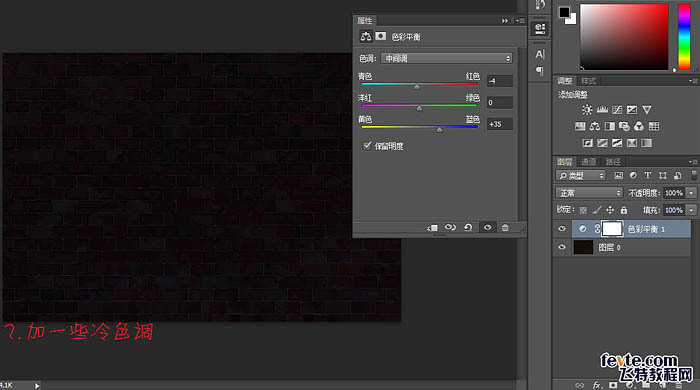Switch to the 样式 tab

[x=588, y=81]
